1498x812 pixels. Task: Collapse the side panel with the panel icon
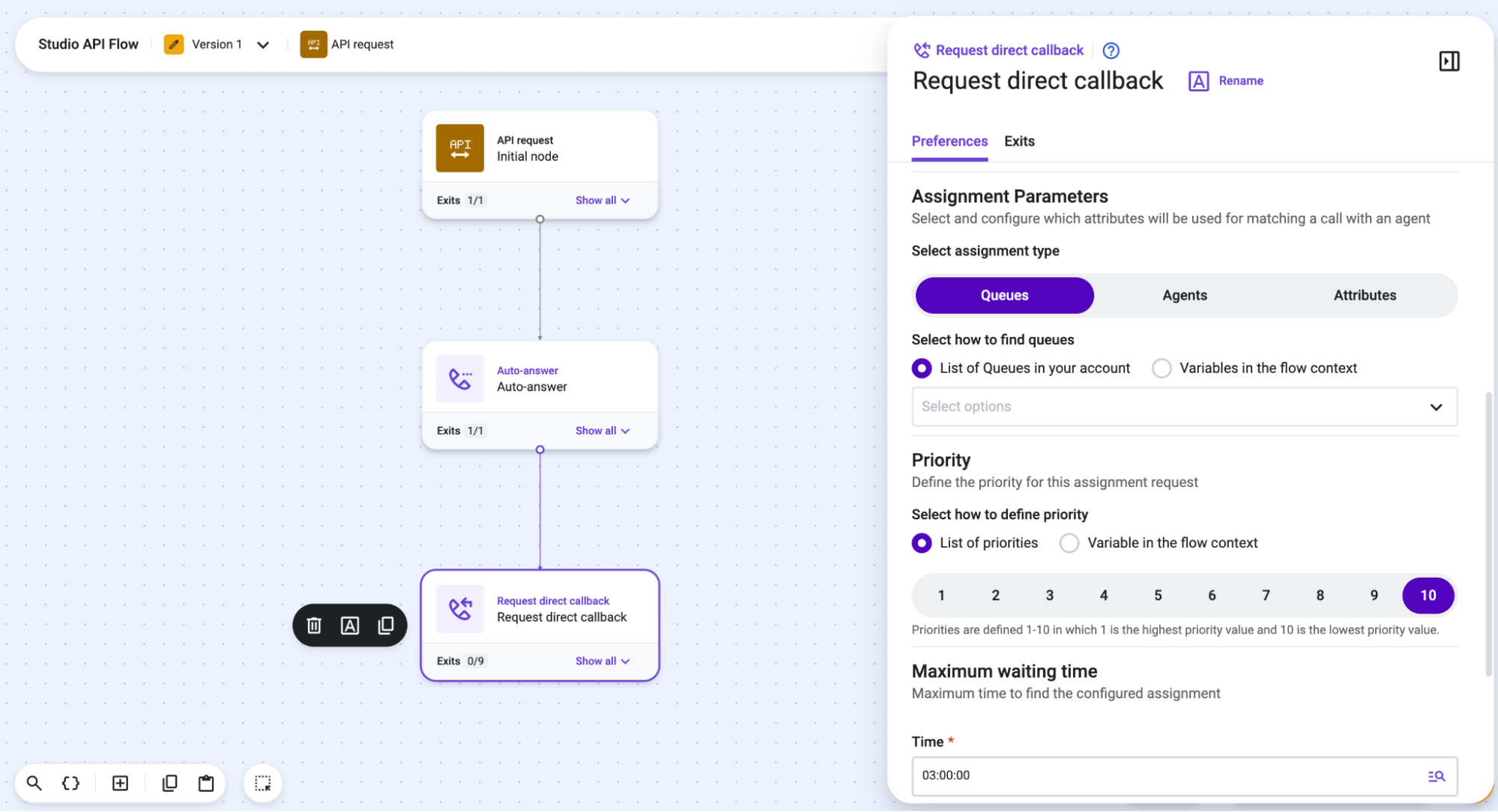(x=1449, y=61)
